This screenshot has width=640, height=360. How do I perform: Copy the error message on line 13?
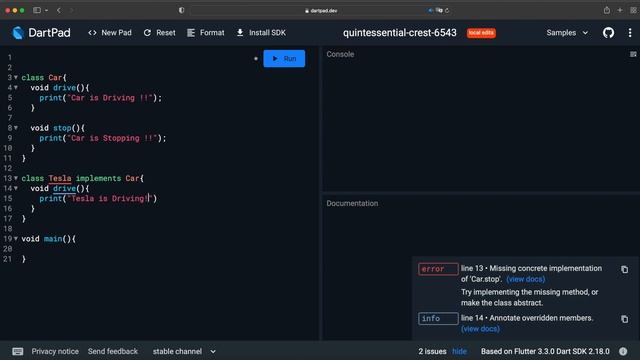(x=624, y=269)
